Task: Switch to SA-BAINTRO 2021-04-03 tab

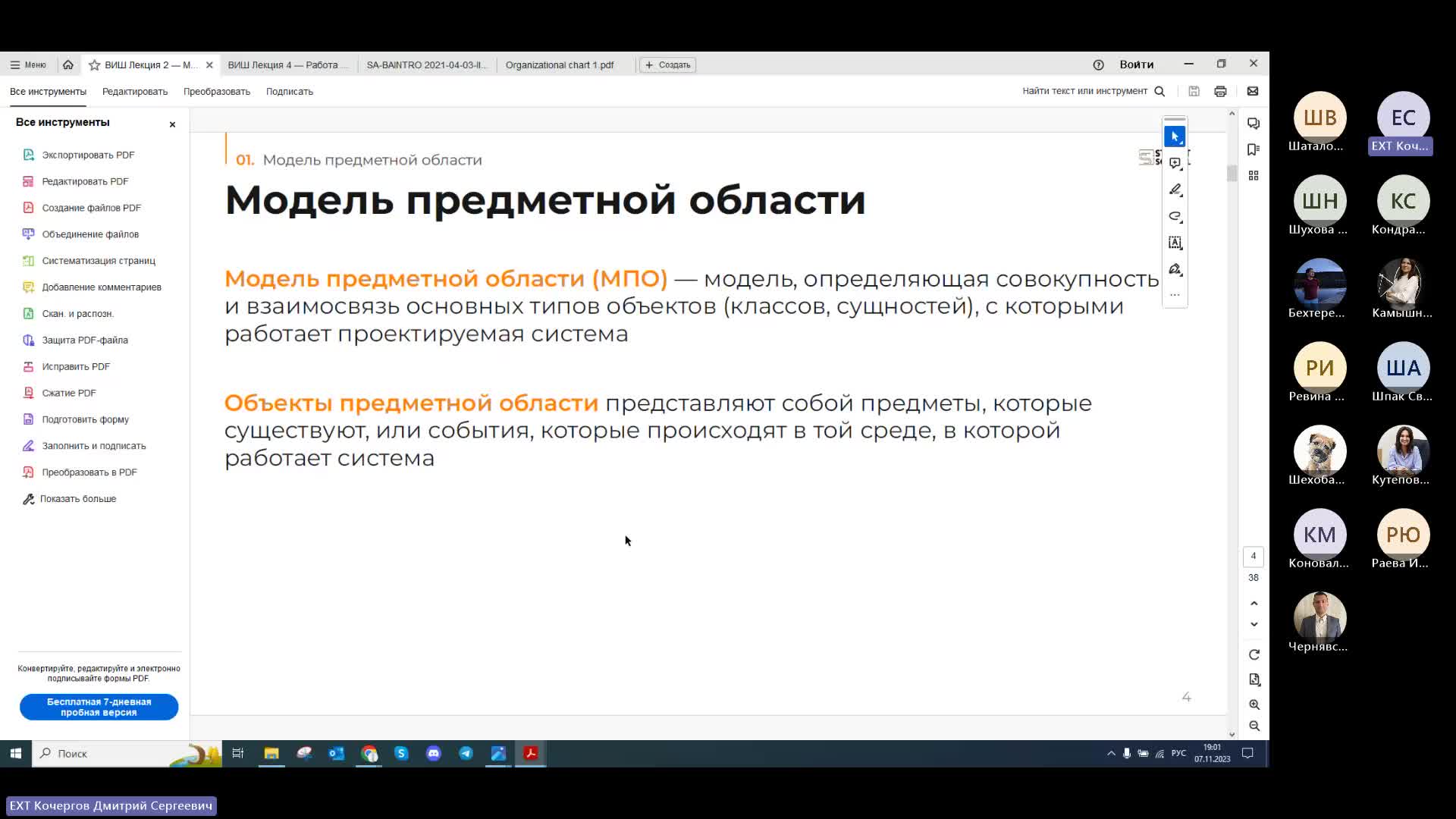Action: pos(426,65)
